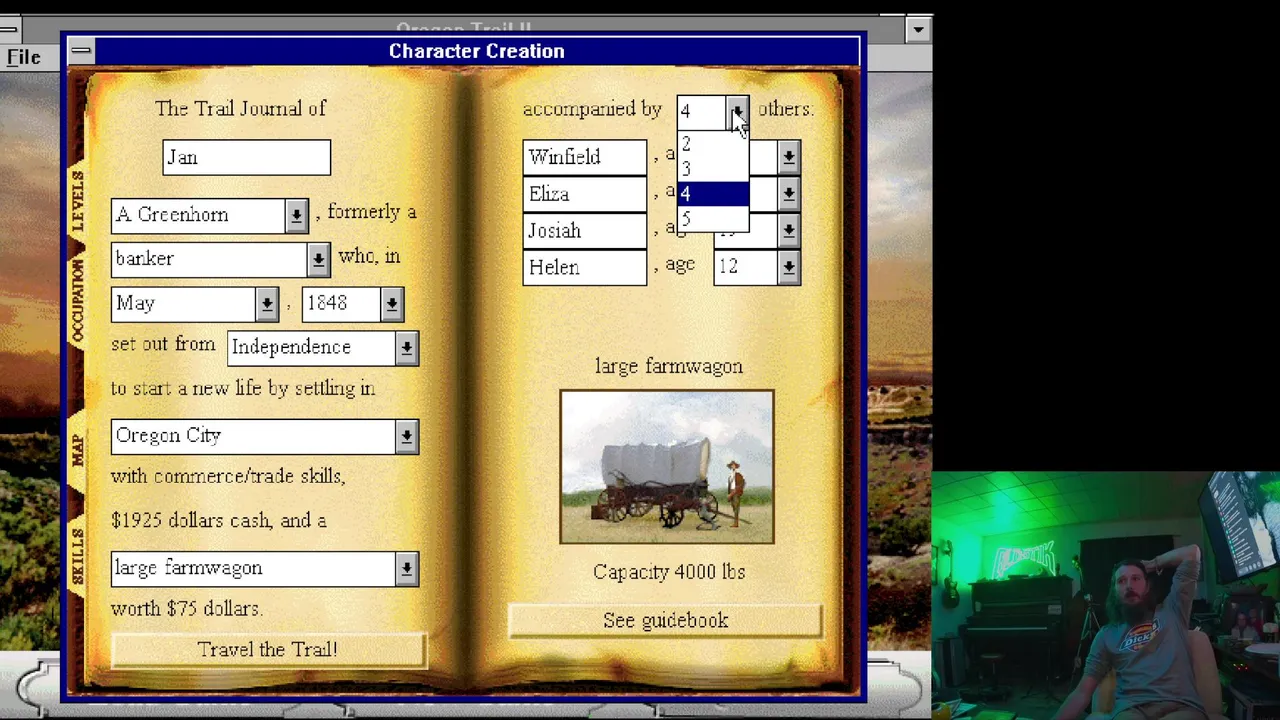Viewport: 1280px width, 720px height.
Task: Click the Helen name field
Action: (585, 268)
